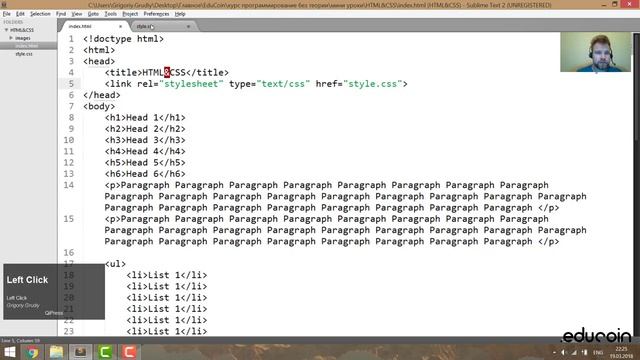Open the File menu

[x=7, y=14]
